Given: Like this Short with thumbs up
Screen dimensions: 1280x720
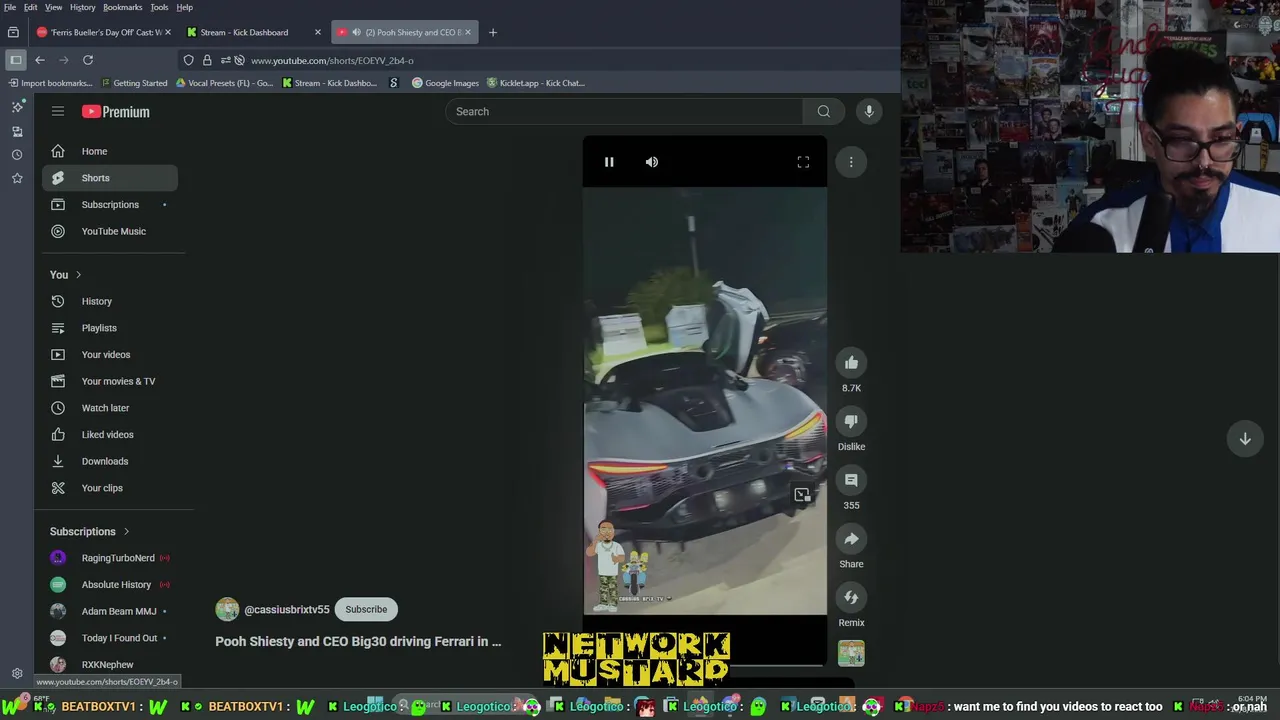Looking at the screenshot, I should pos(851,363).
